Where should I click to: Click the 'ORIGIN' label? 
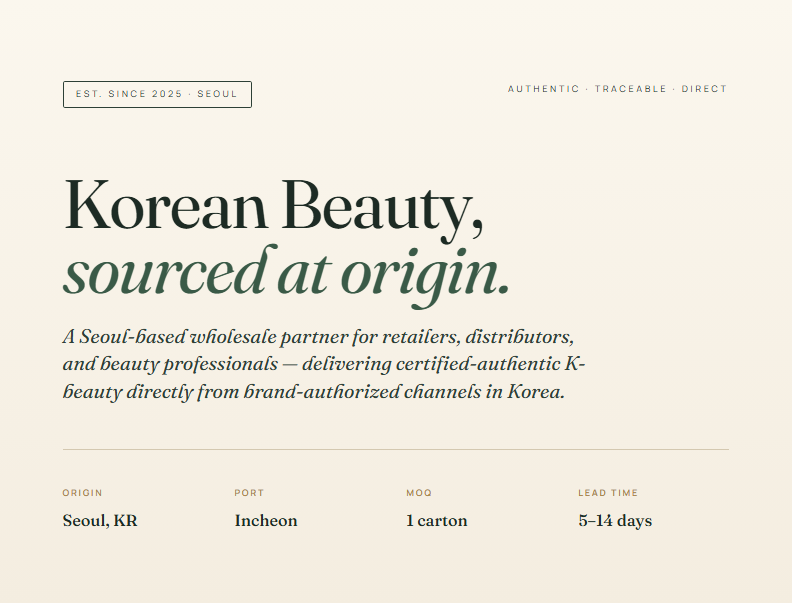(82, 493)
